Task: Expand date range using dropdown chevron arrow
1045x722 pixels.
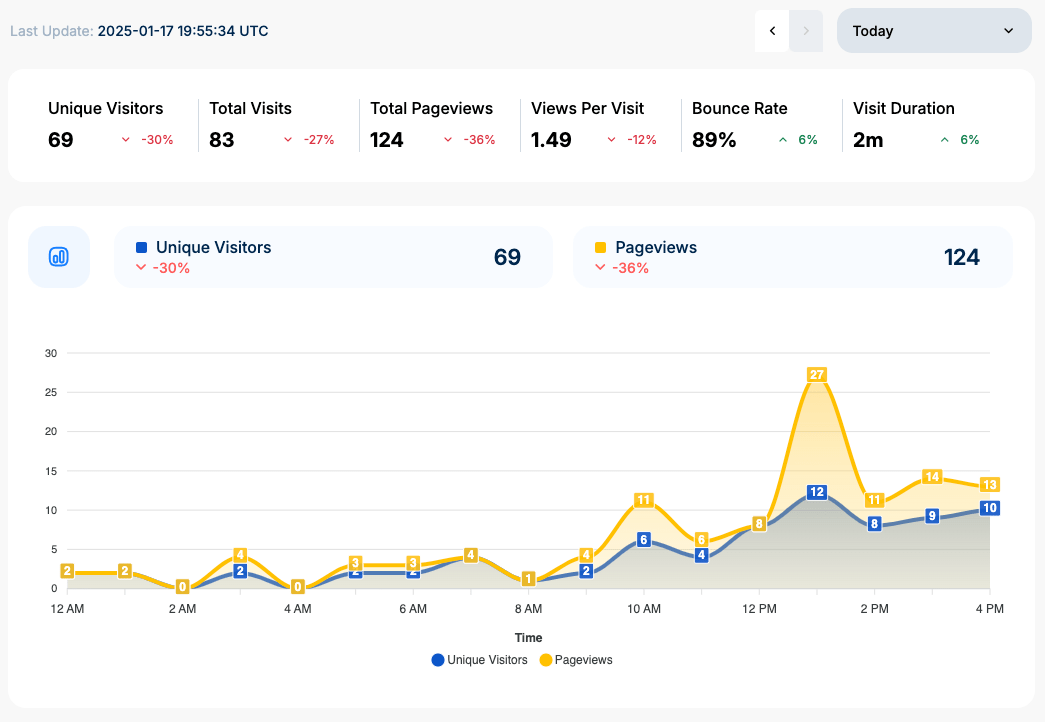Action: tap(1008, 31)
